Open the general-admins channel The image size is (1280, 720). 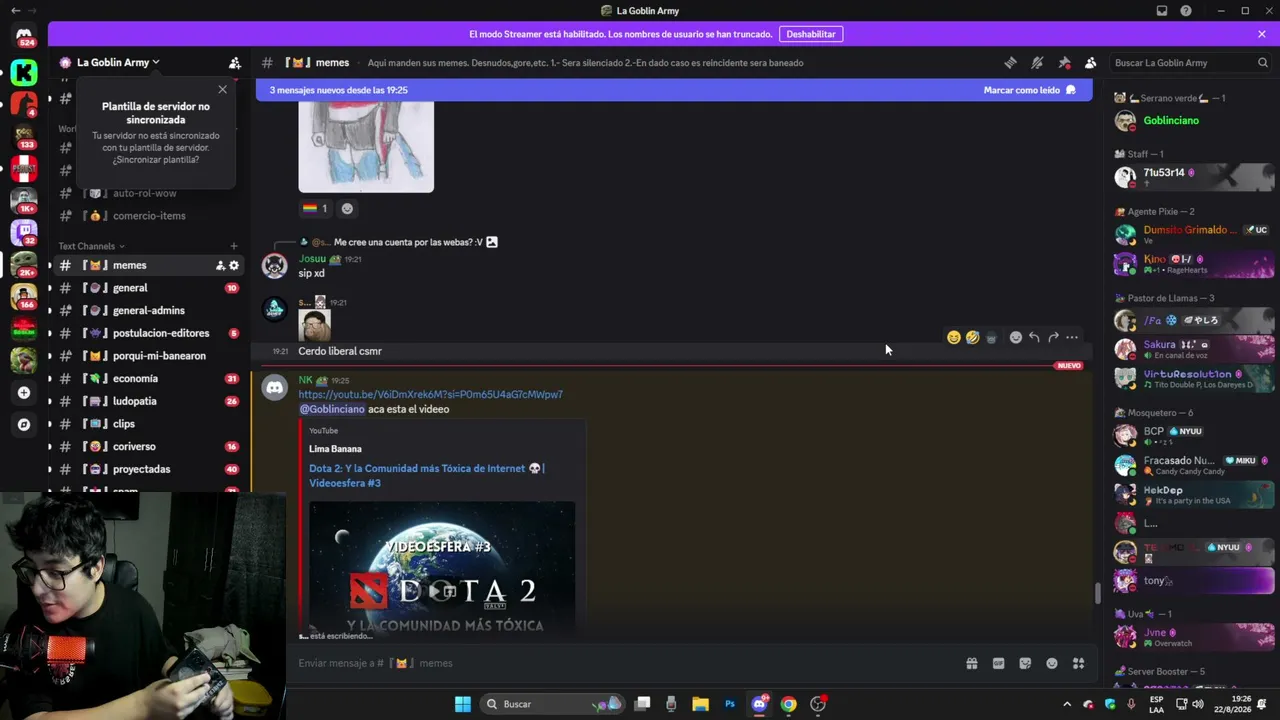tap(148, 310)
